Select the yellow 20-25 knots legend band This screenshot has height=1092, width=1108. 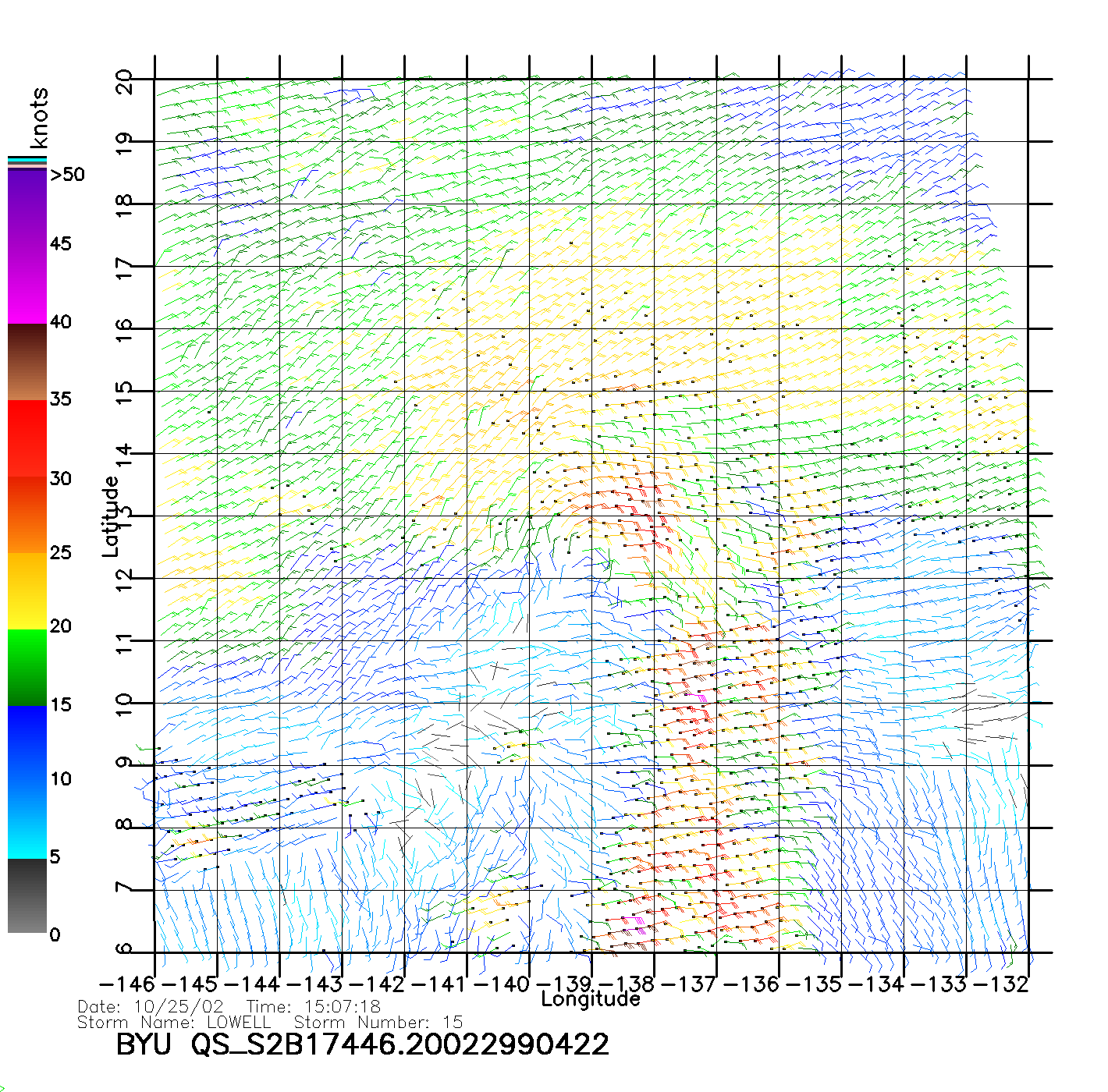[x=27, y=590]
